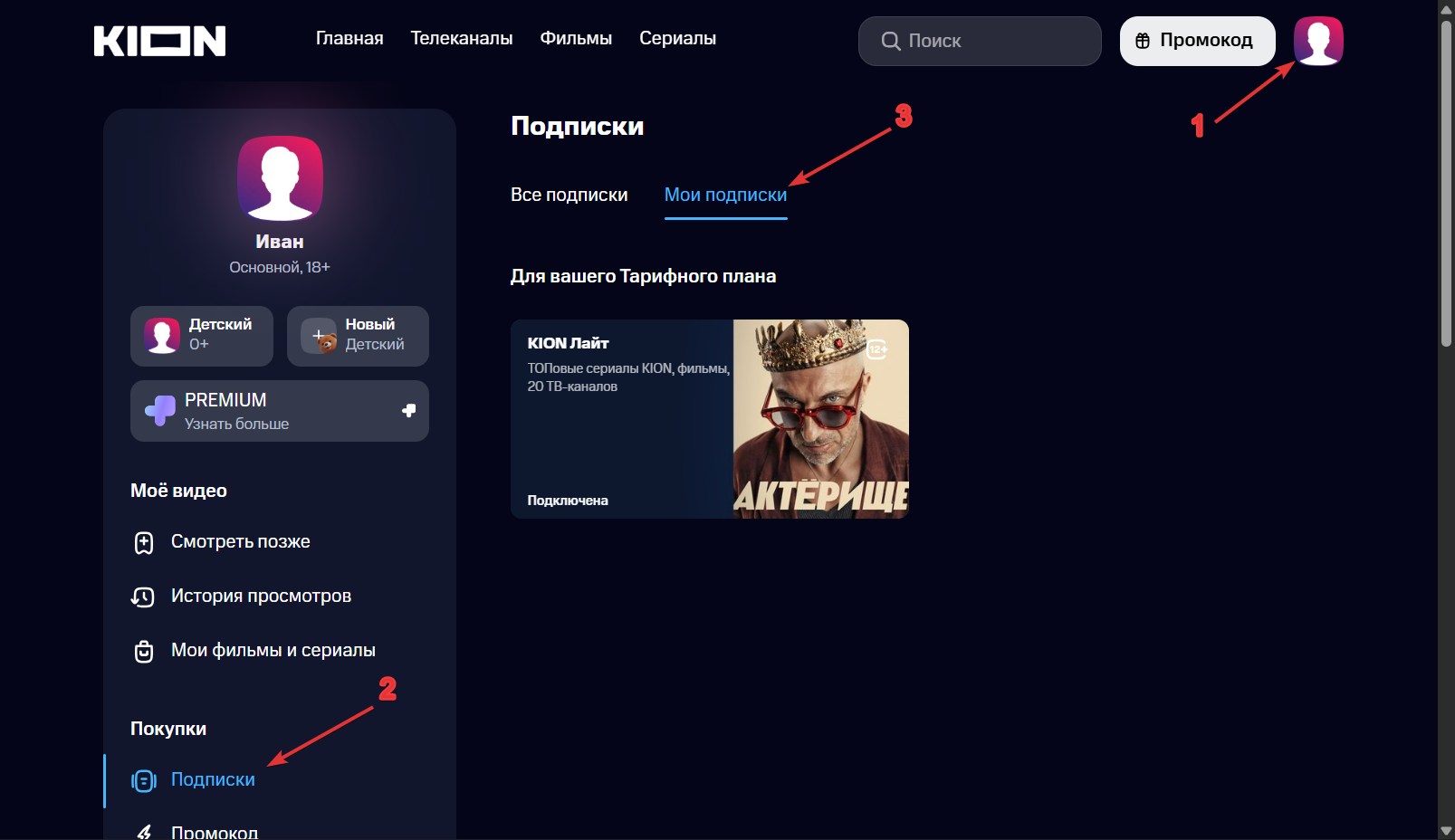Viewport: 1455px width, 840px height.
Task: Open Сериалы in top navigation
Action: (677, 38)
